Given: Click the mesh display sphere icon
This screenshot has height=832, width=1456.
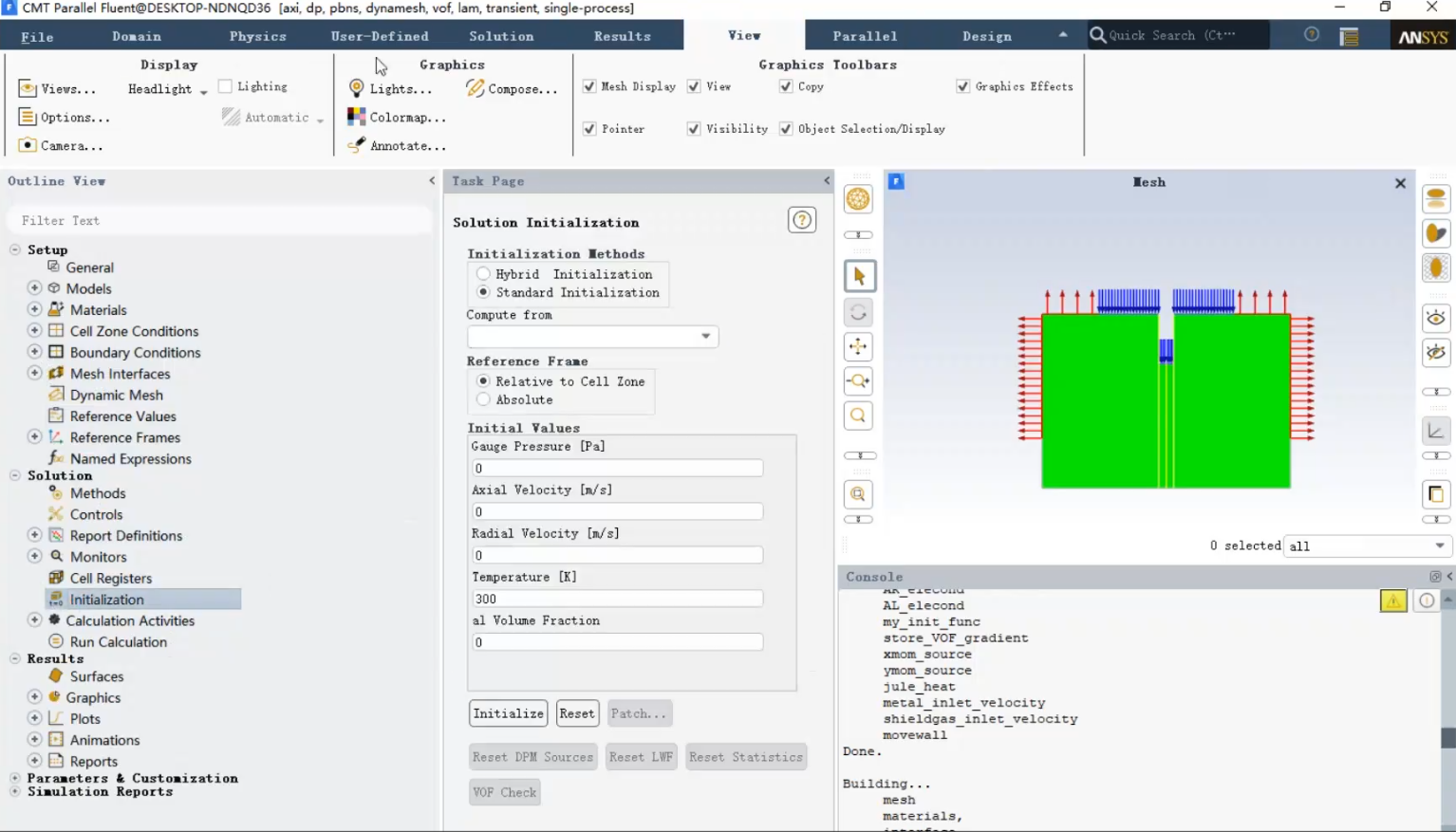Looking at the screenshot, I should click(x=858, y=199).
